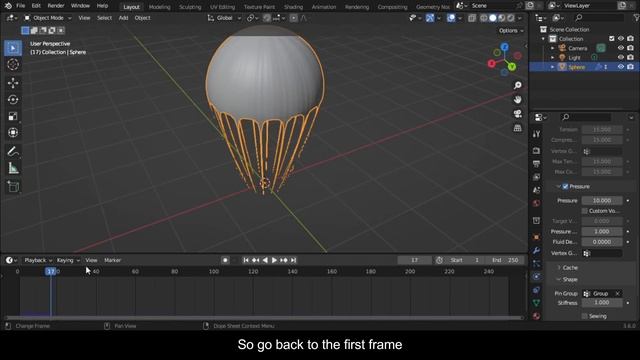640x360 pixels.
Task: Open the Keying dropdown
Action: (x=68, y=260)
